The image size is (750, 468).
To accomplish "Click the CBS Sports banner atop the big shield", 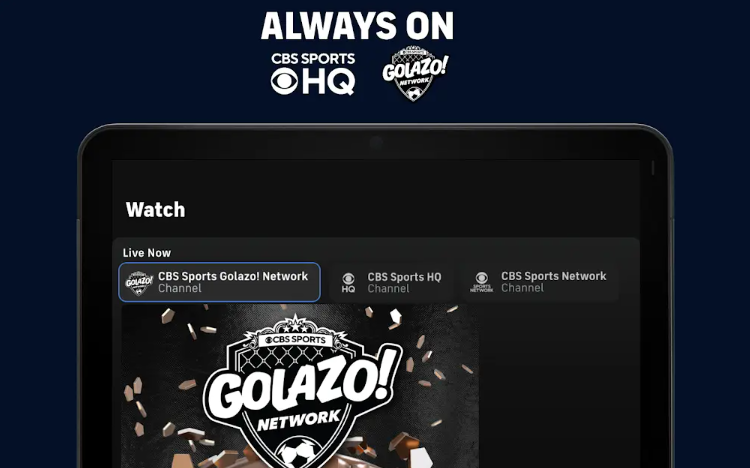I will point(296,339).
